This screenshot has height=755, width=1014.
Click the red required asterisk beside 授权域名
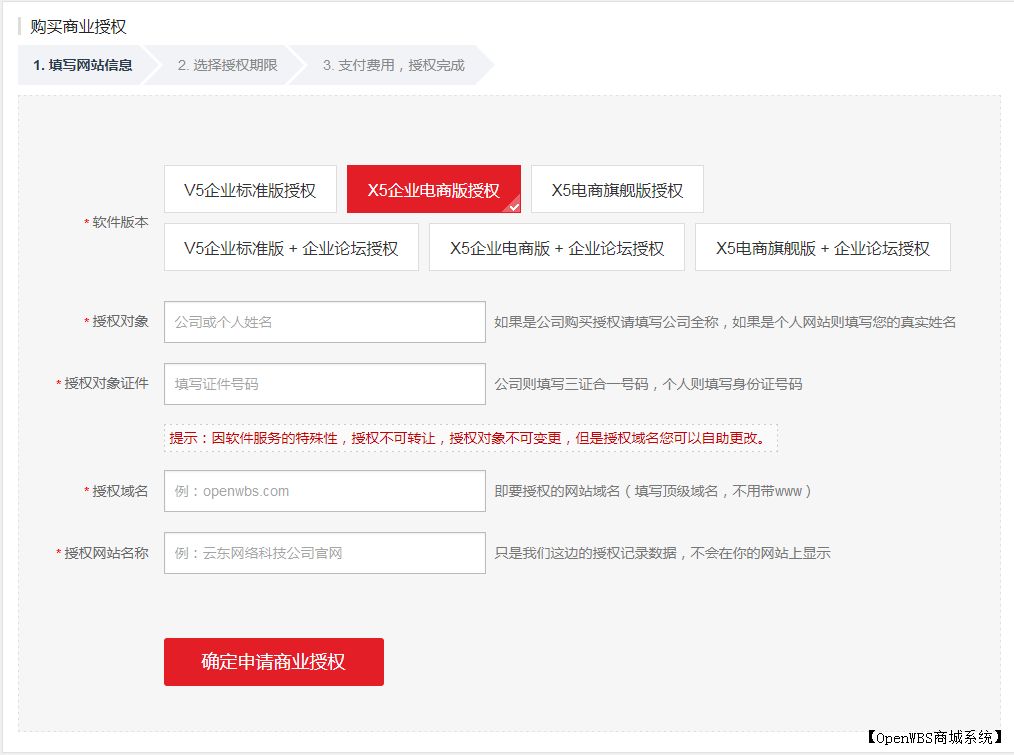(85, 489)
